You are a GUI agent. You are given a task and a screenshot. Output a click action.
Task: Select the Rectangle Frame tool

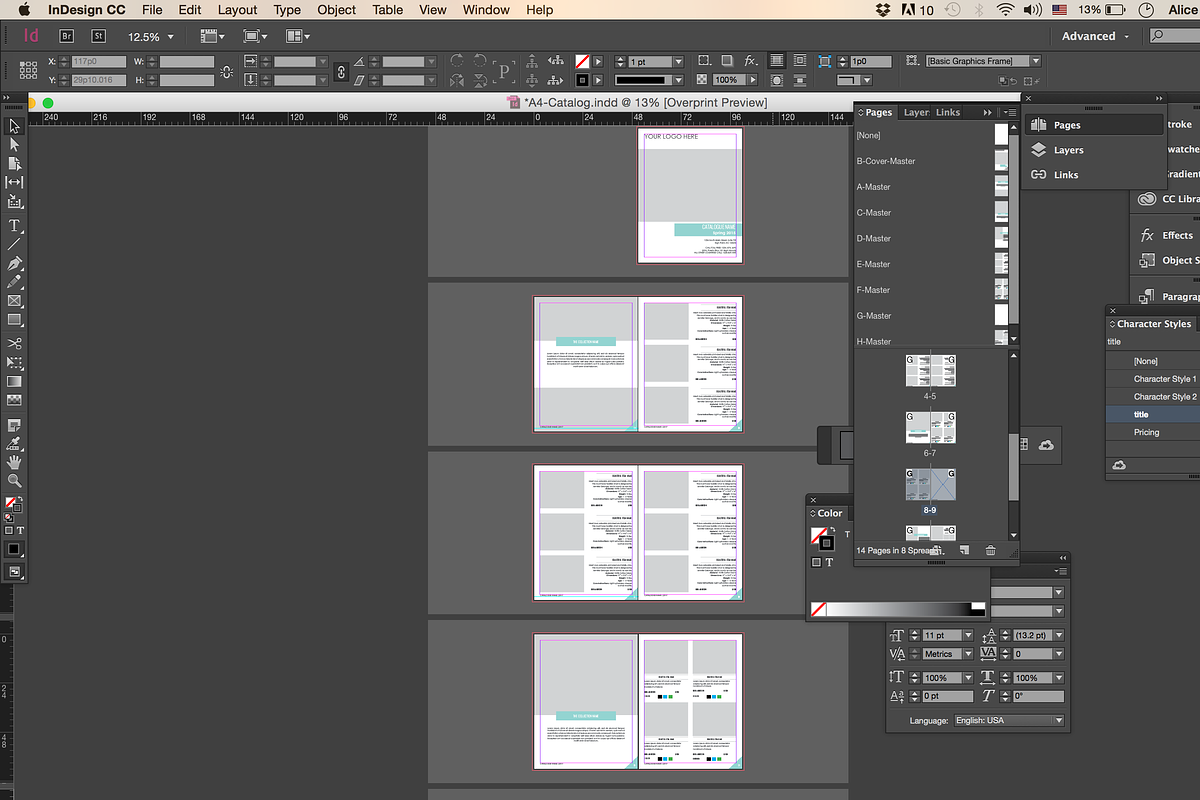point(14,301)
